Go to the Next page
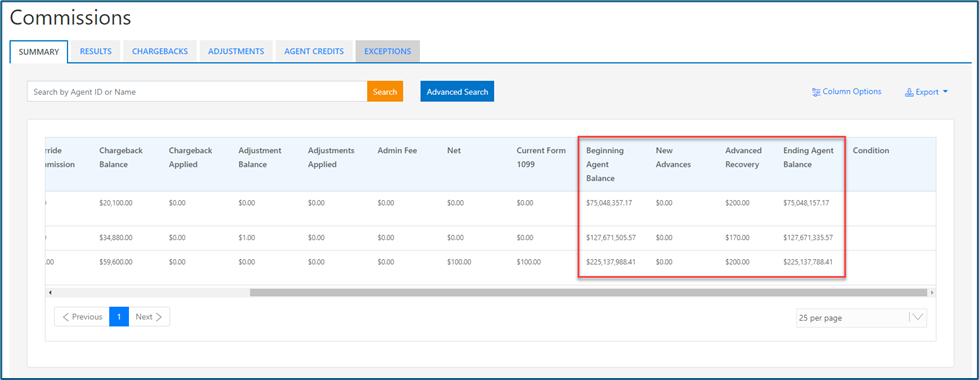 click(x=149, y=317)
